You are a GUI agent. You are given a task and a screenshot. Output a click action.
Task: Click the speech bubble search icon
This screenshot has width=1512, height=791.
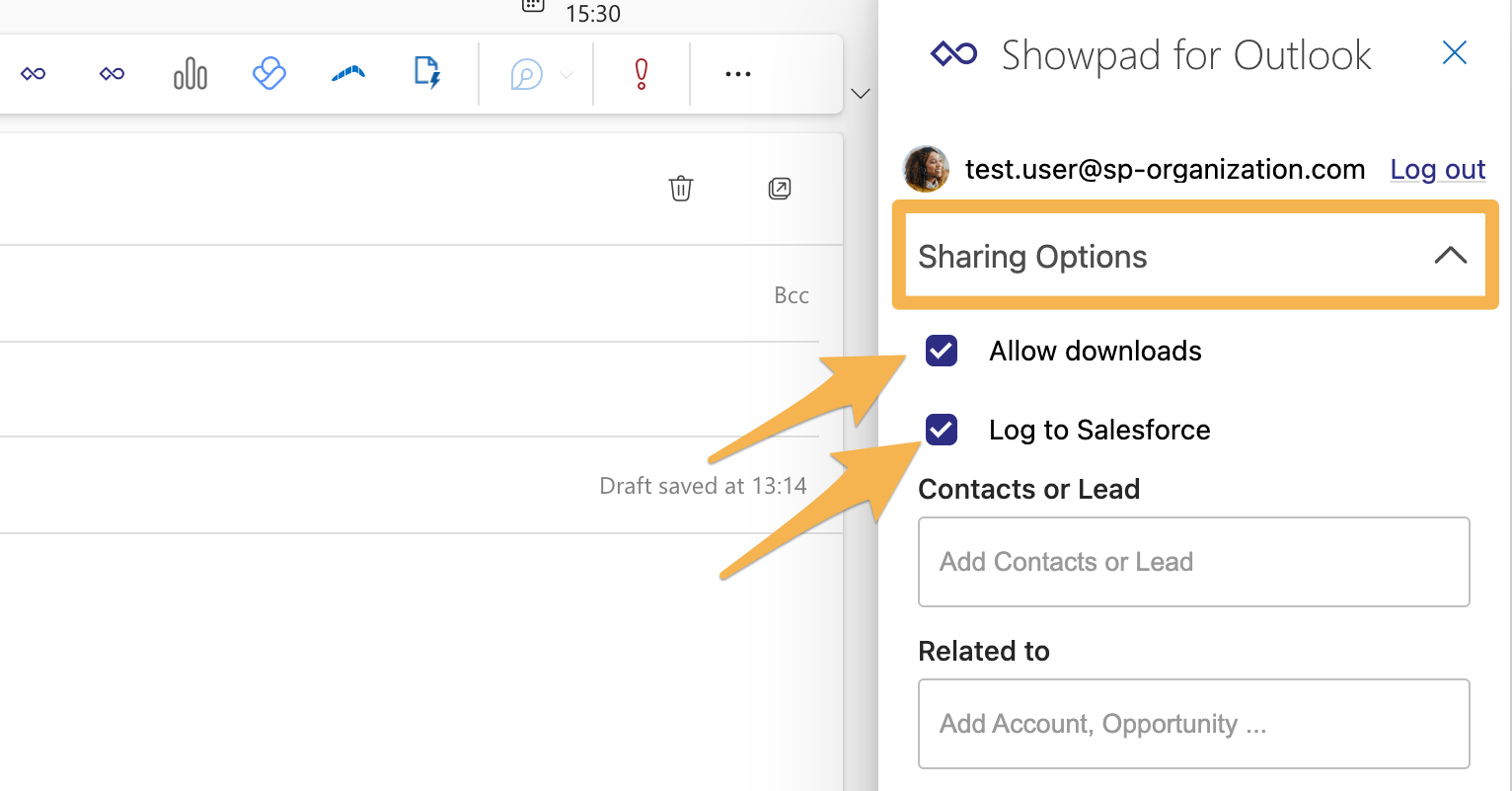[527, 74]
